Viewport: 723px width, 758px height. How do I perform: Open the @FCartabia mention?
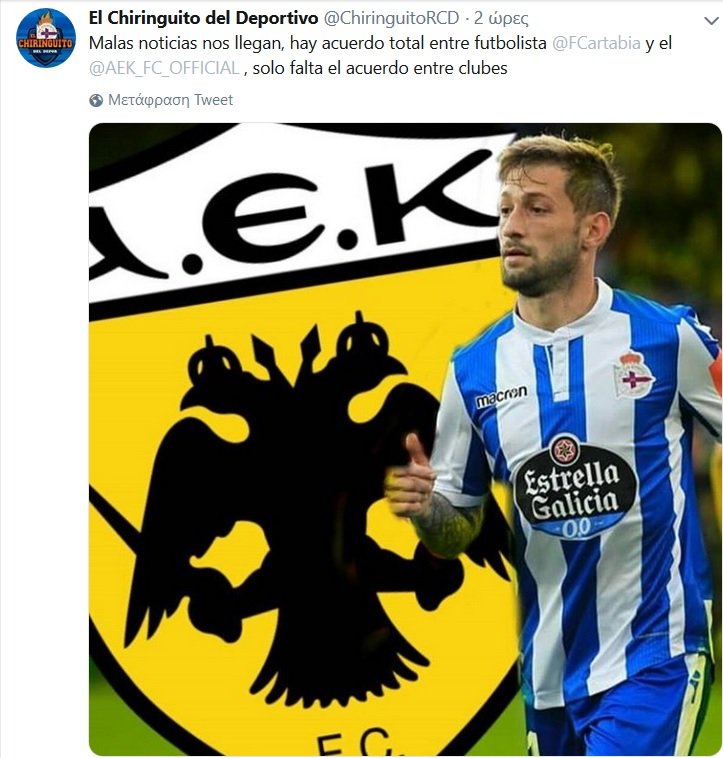[596, 43]
